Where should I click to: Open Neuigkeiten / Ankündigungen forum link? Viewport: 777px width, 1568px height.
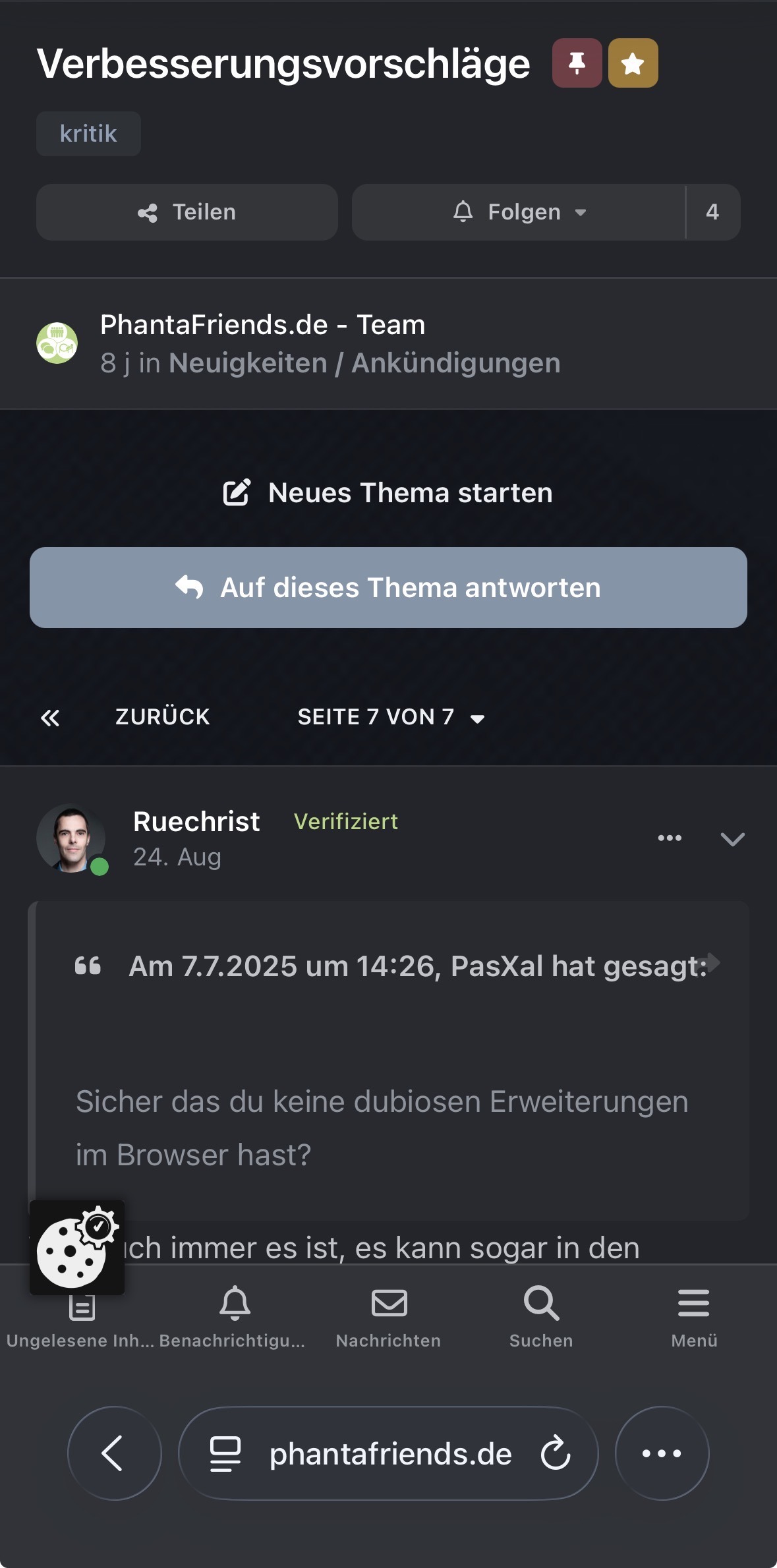364,363
